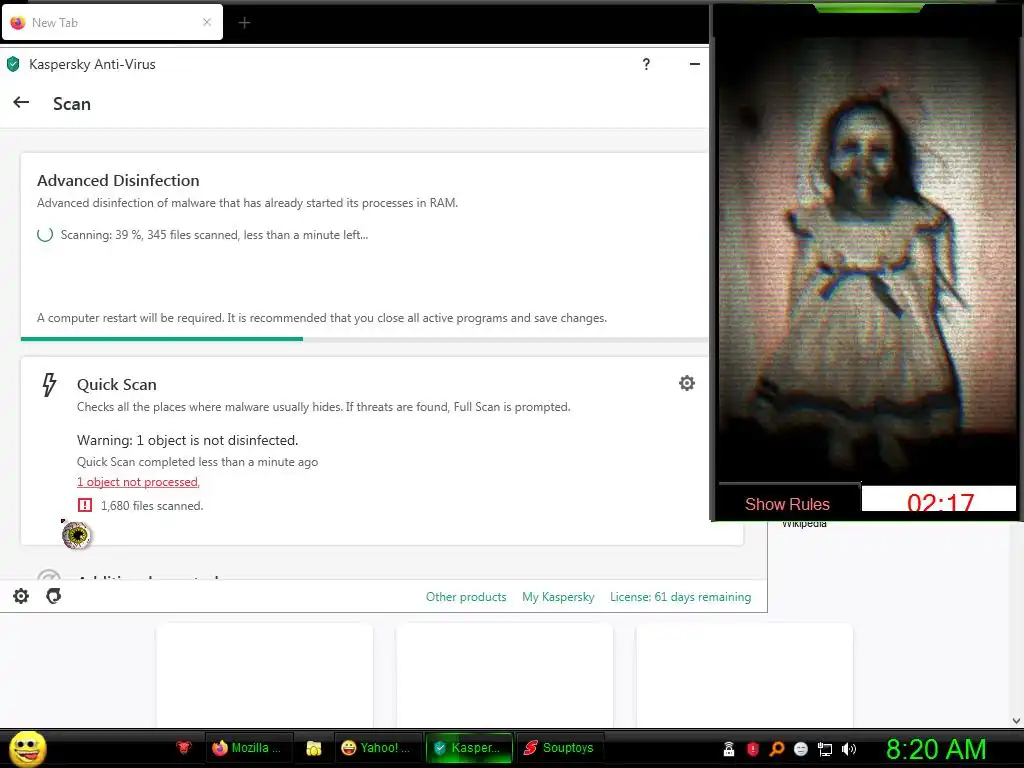1024x768 pixels.
Task: Open the volume speaker tray icon
Action: coord(849,749)
